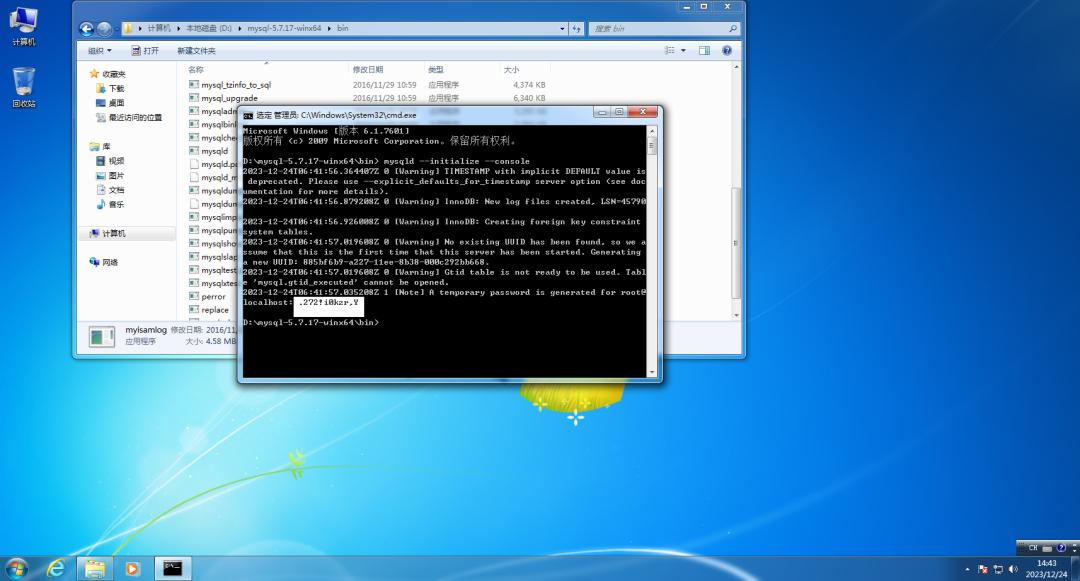The width and height of the screenshot is (1080, 581).
Task: Select the mysql_tzinfo_to_sql file icon
Action: point(194,85)
